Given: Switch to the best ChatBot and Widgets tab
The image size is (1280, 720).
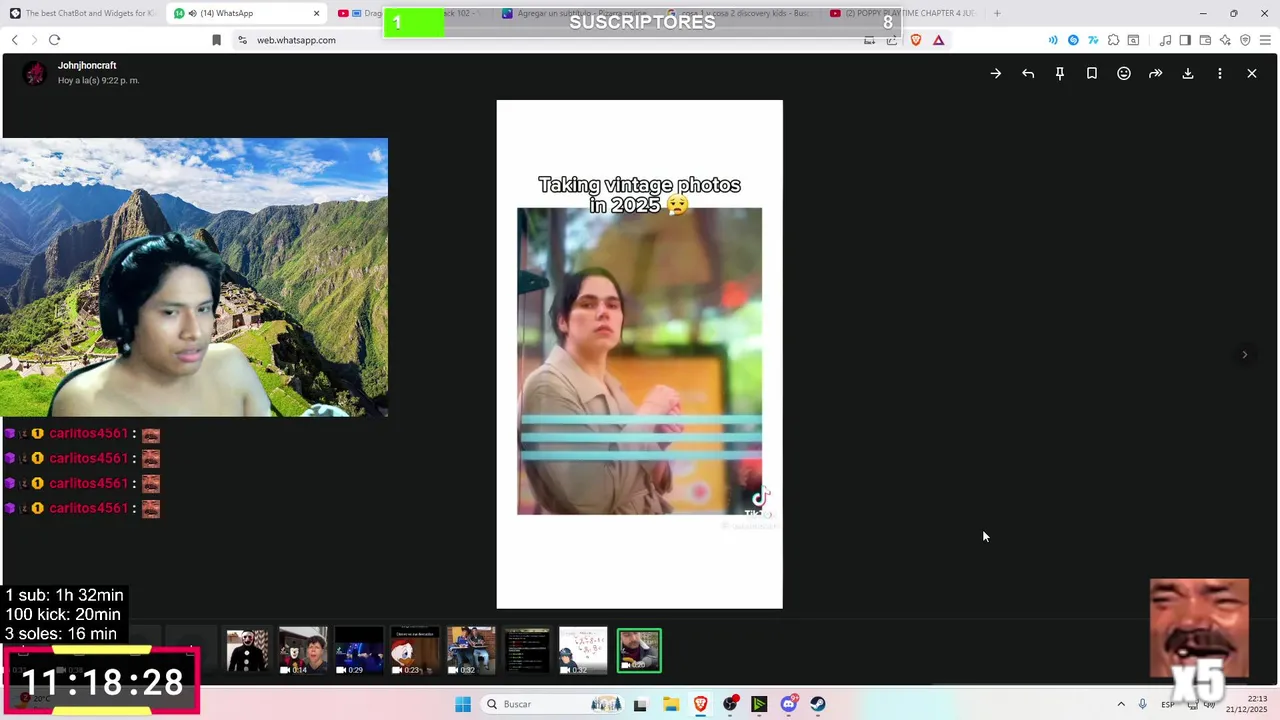Looking at the screenshot, I should click(82, 13).
